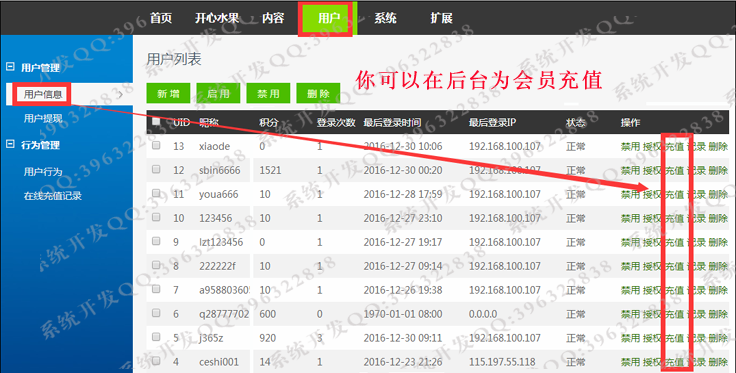The image size is (736, 373).
Task: Select the 用户 top menu tab
Action: [329, 18]
